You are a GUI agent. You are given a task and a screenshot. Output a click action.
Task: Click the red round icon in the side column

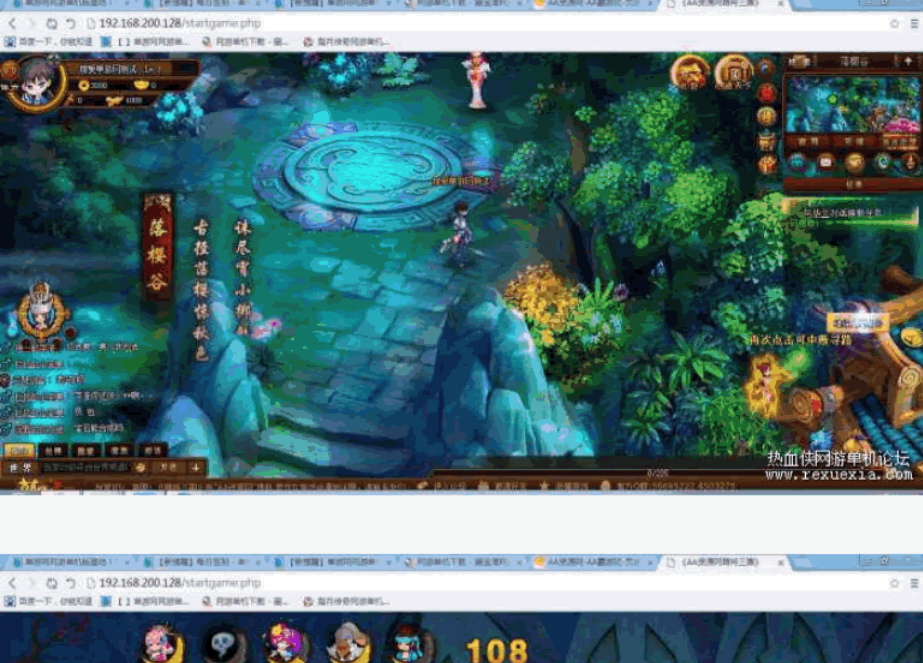point(766,93)
